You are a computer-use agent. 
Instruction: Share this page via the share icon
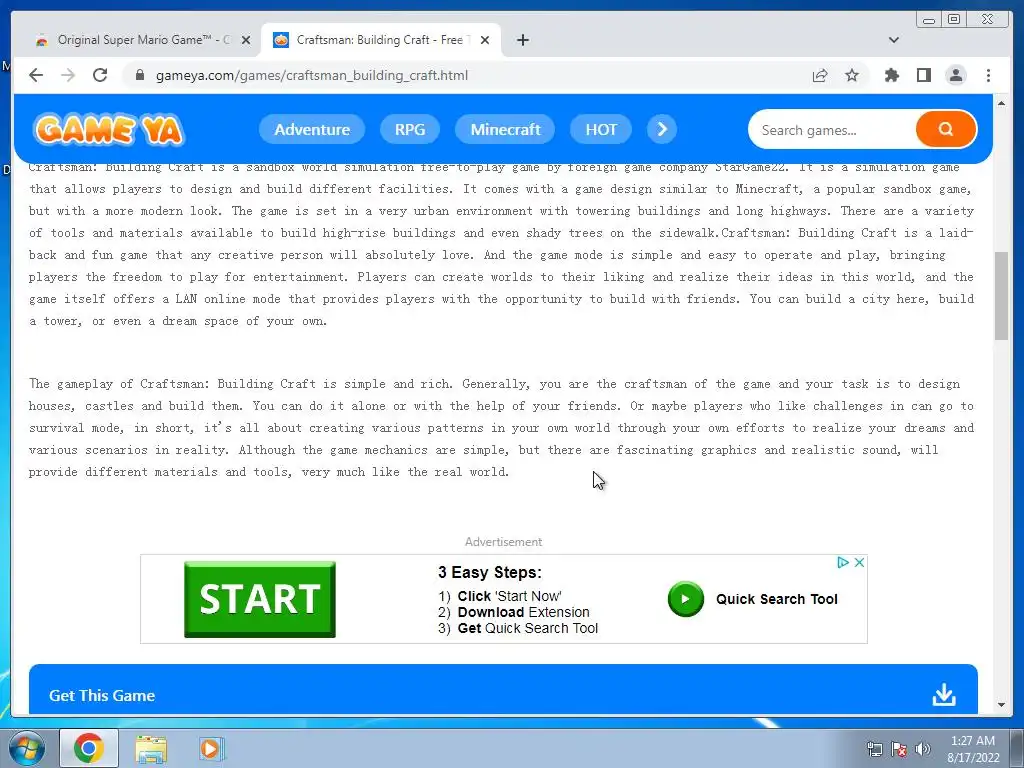pyautogui.click(x=820, y=75)
